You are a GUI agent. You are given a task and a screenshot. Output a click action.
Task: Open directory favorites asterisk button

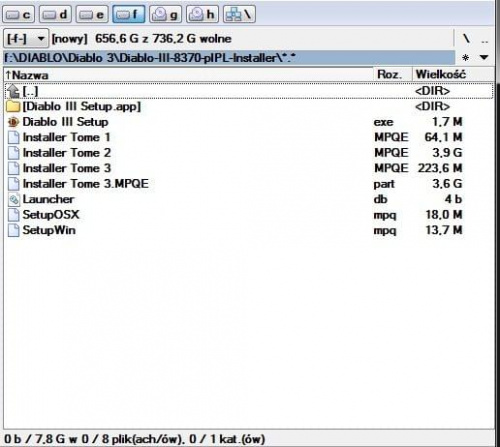pyautogui.click(x=466, y=58)
